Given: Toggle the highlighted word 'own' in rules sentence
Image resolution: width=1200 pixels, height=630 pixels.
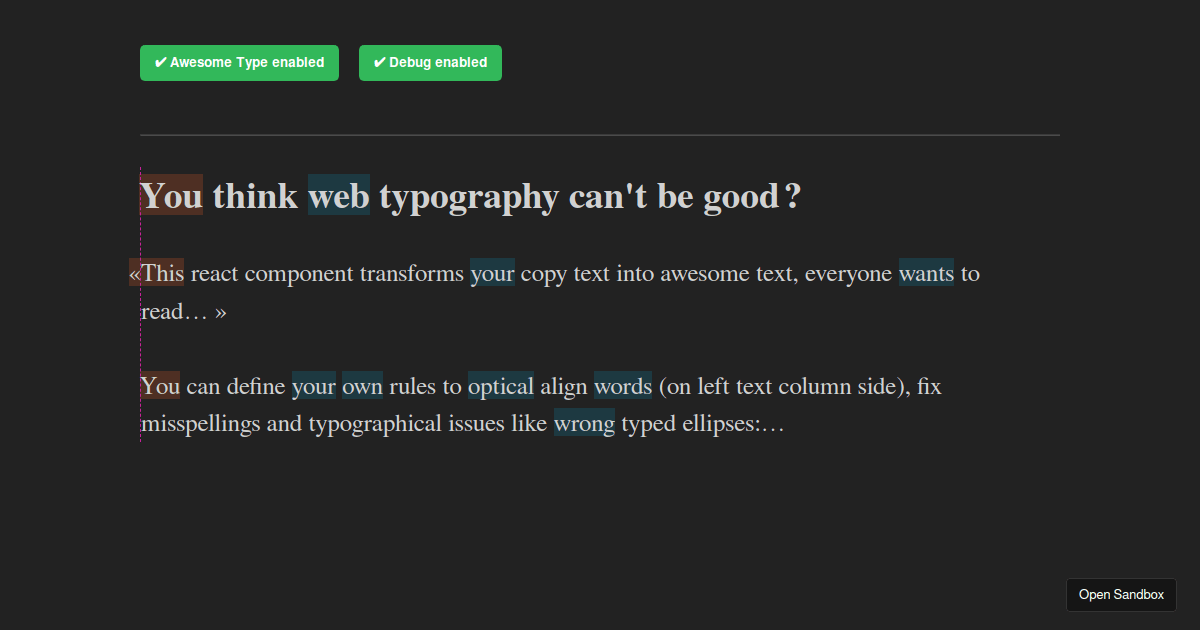Looking at the screenshot, I should tap(362, 386).
